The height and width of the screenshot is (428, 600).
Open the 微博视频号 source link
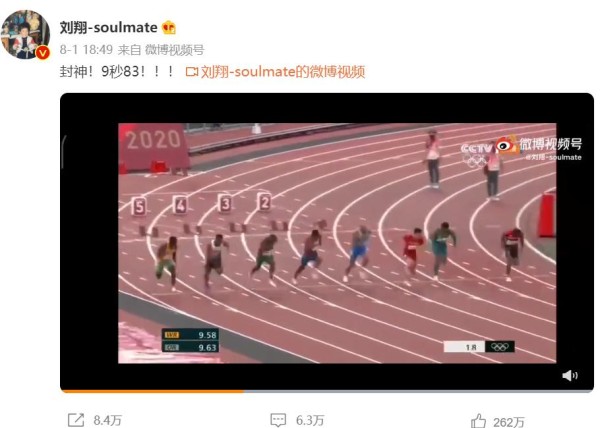tap(174, 49)
